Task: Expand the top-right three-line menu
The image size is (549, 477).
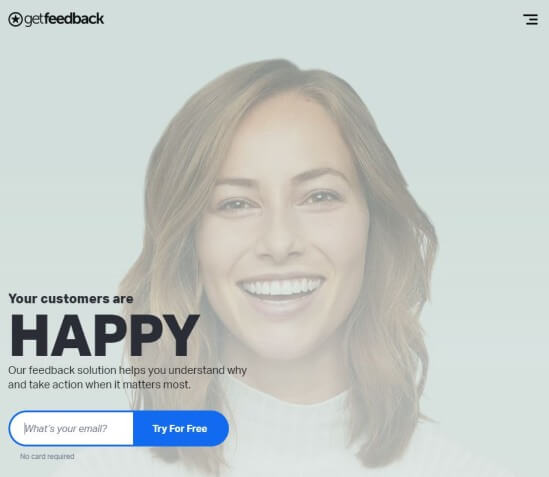Action: (x=530, y=19)
